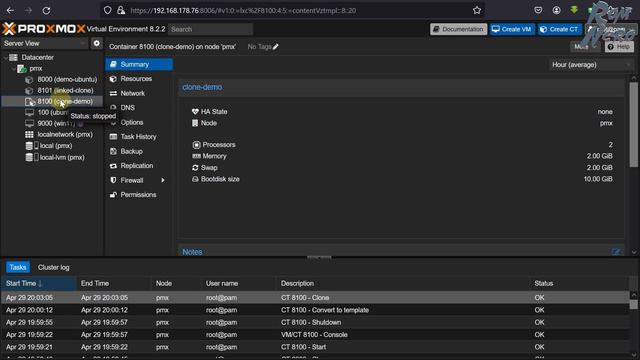This screenshot has width=640, height=360.
Task: Click the Processors CPU icon
Action: point(196,145)
